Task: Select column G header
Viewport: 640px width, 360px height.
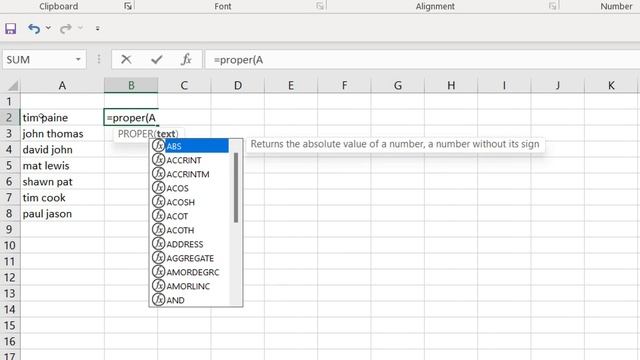Action: (398, 85)
